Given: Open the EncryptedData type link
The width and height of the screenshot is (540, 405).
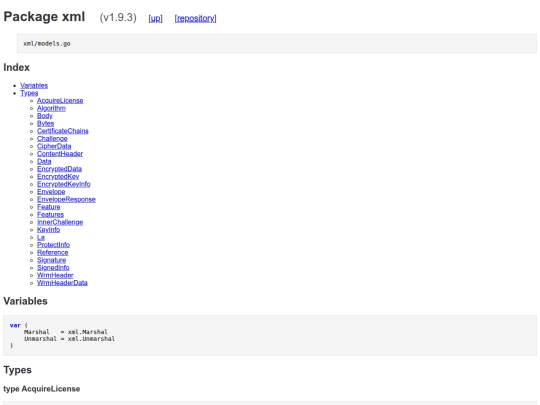Looking at the screenshot, I should click(x=59, y=169).
